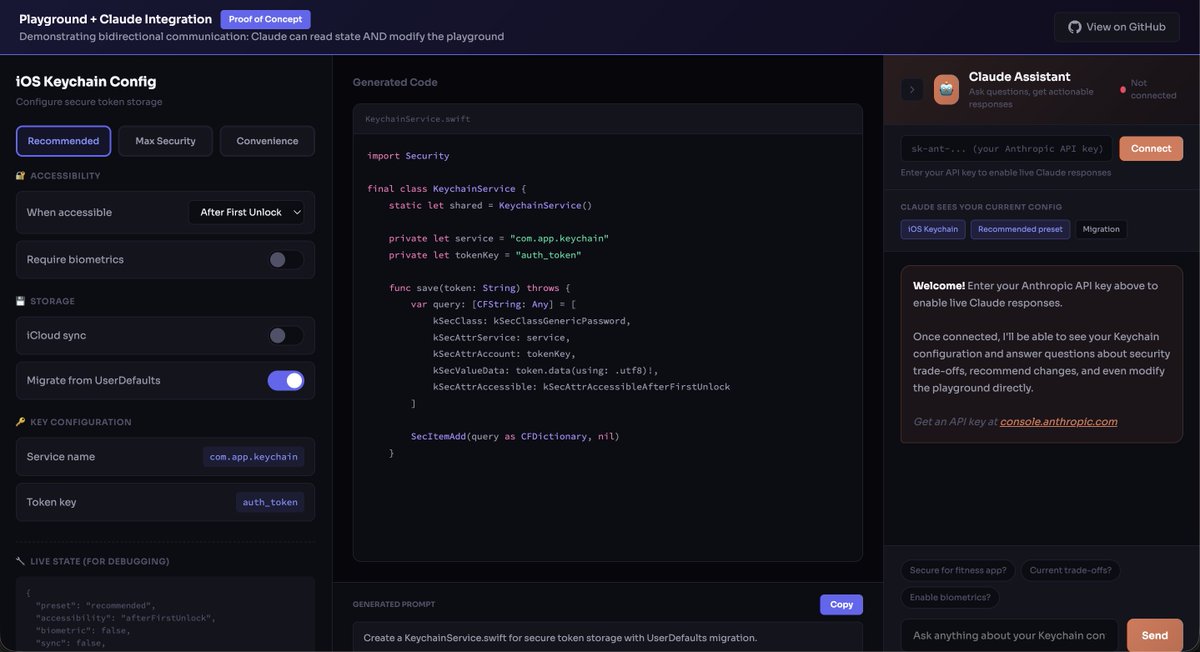
Task: Click the Claude Assistant robot avatar icon
Action: [946, 90]
